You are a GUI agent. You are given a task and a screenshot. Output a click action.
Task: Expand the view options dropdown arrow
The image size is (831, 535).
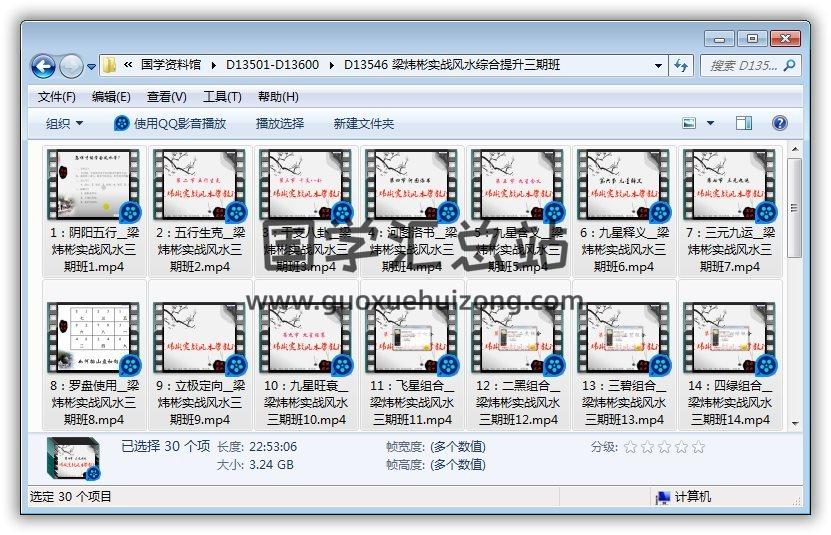pyautogui.click(x=711, y=123)
